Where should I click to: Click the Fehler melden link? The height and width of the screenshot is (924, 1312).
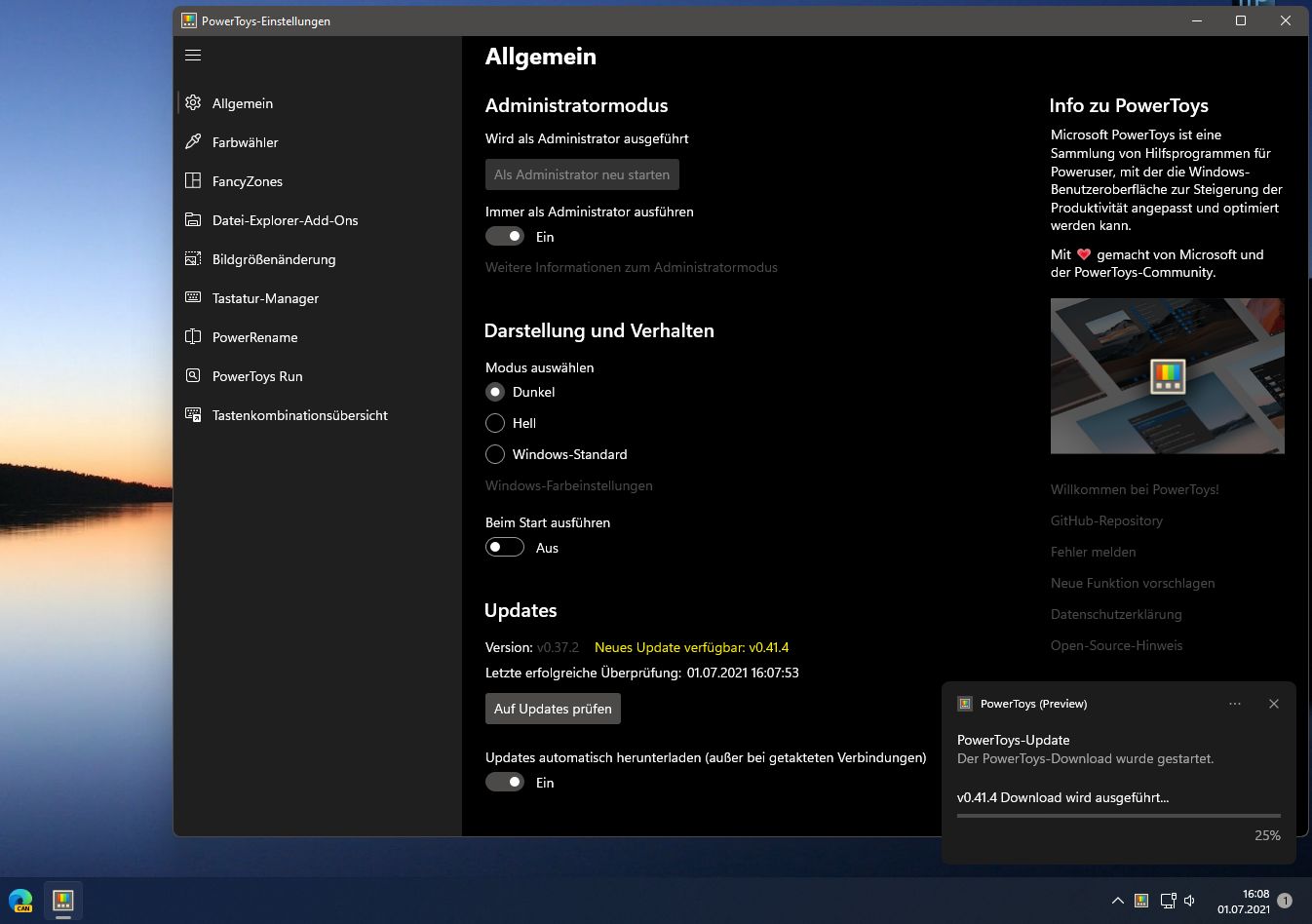pos(1094,552)
